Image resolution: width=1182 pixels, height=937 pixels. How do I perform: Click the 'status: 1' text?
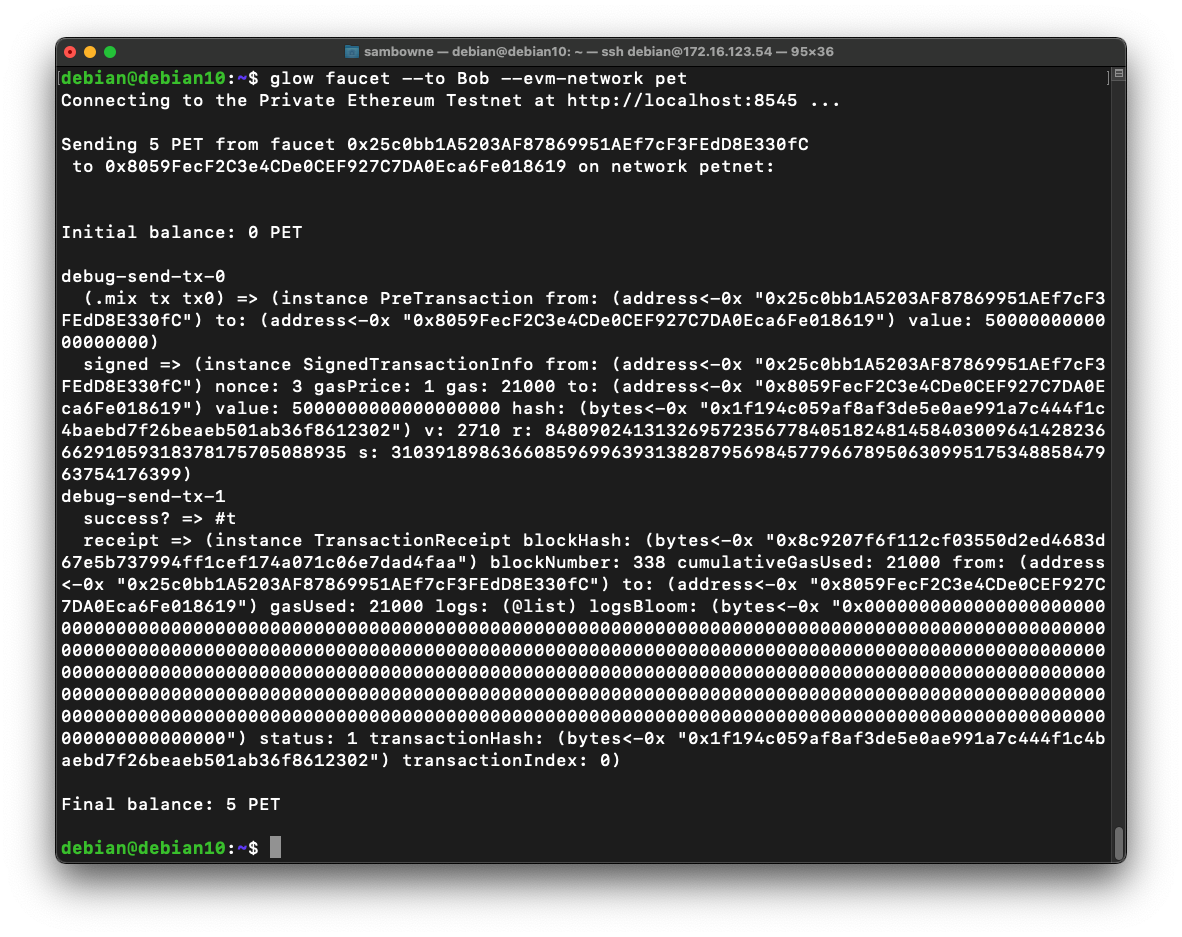(x=308, y=738)
